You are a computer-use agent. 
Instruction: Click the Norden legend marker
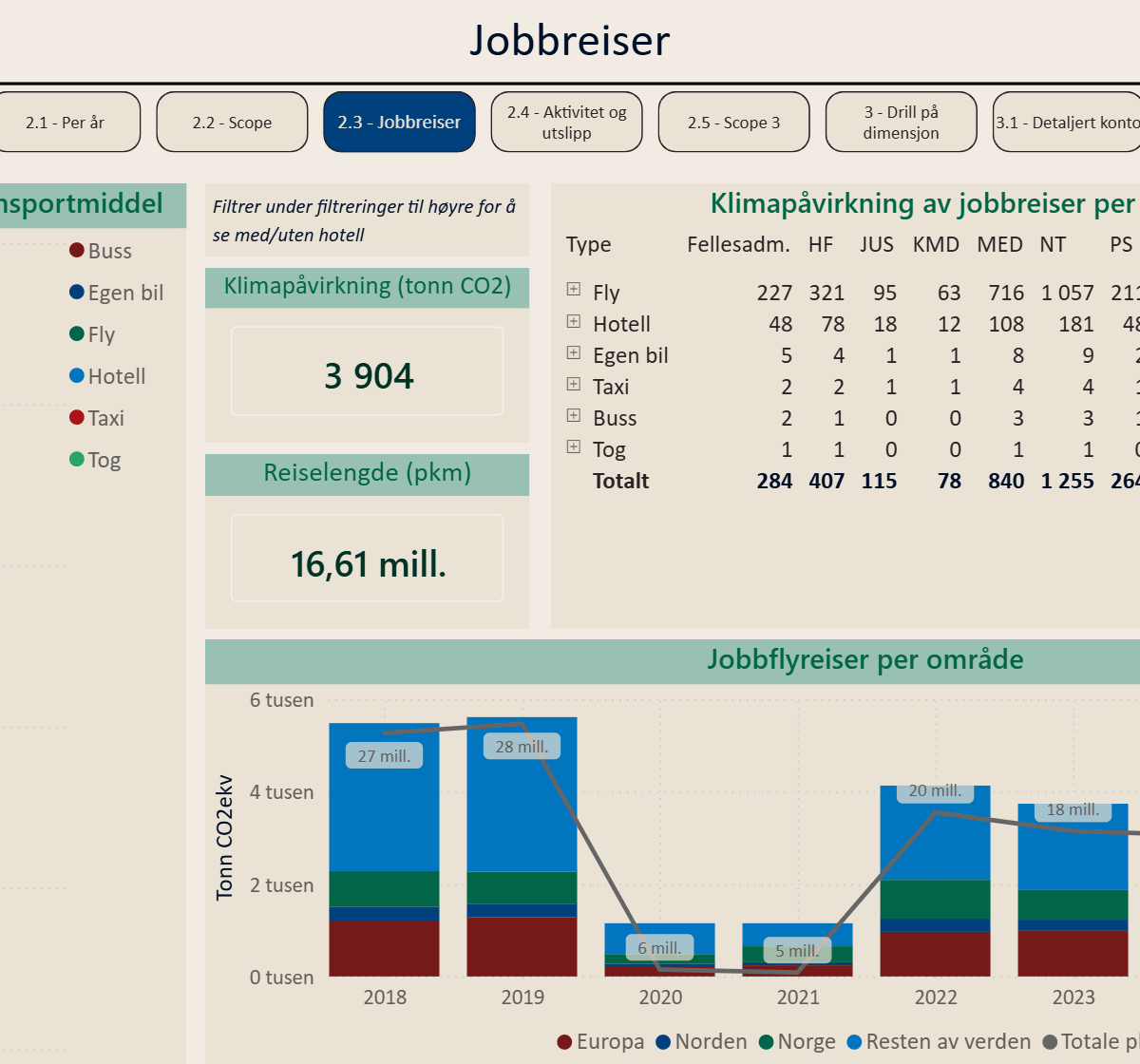click(x=664, y=1042)
